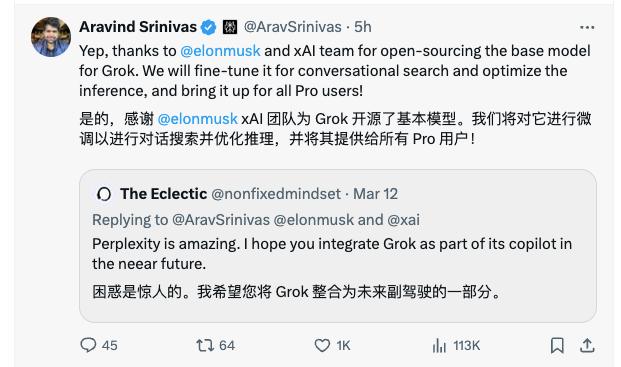Open the Mar 12 quoted tweet date
The image size is (621, 367).
[x=375, y=194]
